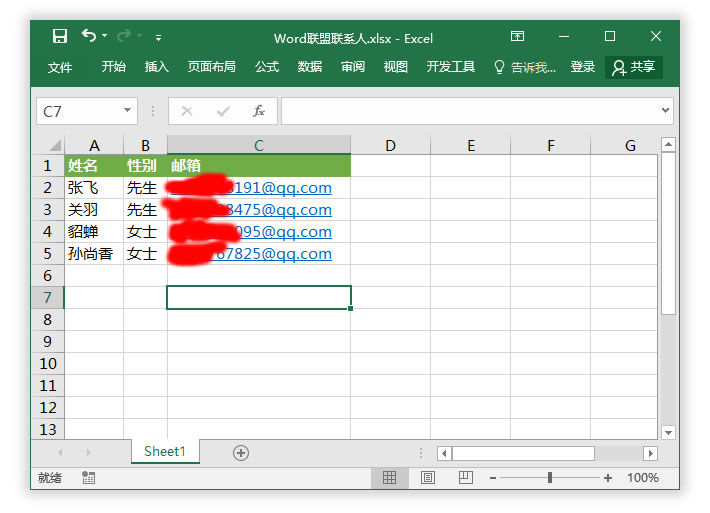Select row 7 header

coord(48,297)
